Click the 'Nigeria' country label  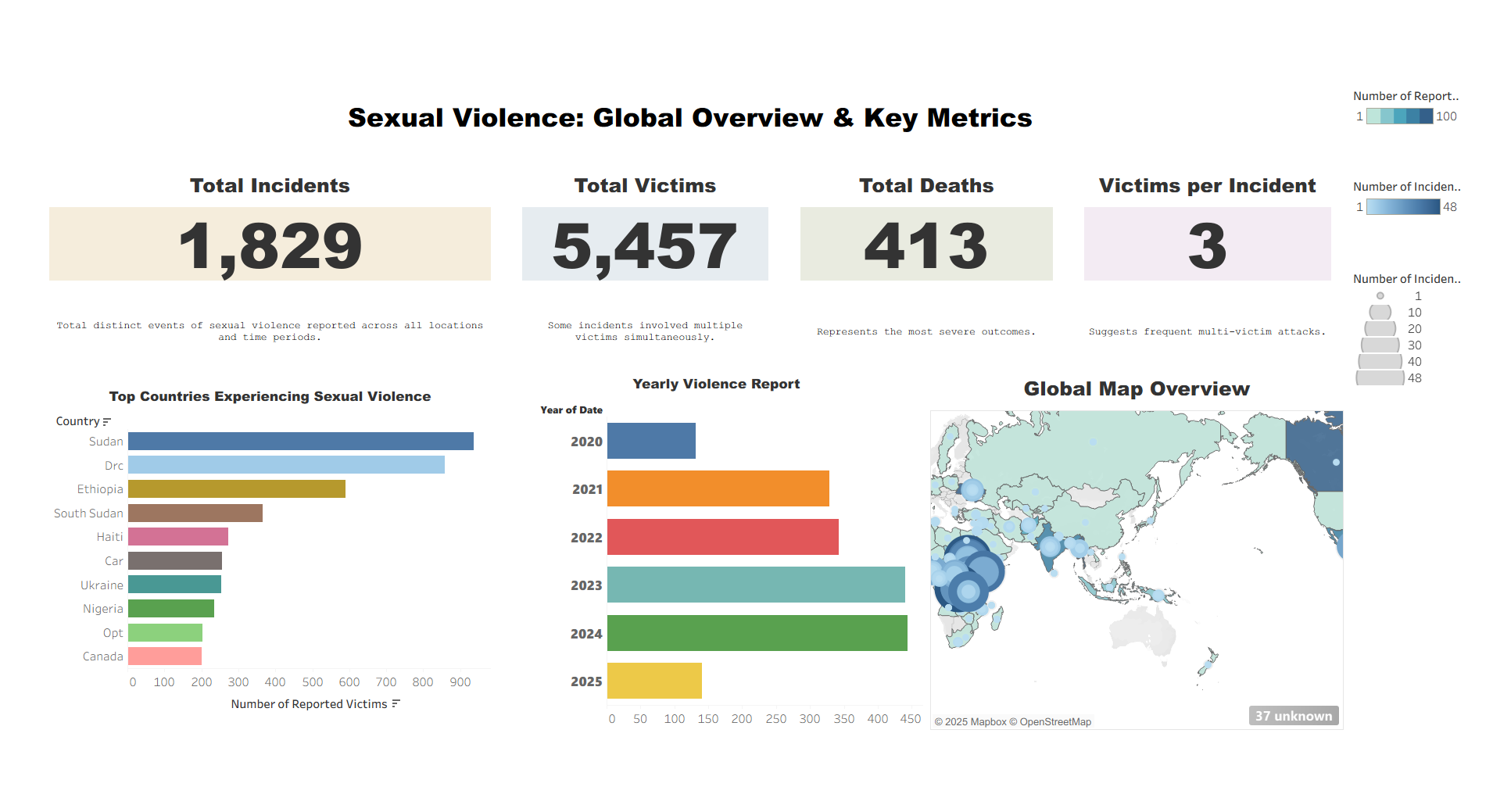103,609
